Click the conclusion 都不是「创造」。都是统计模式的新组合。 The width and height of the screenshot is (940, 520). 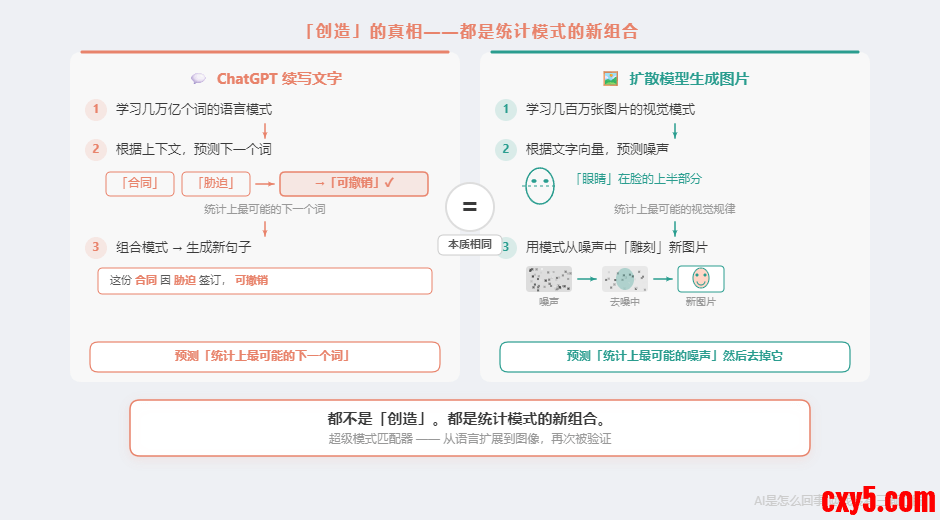coord(470,419)
